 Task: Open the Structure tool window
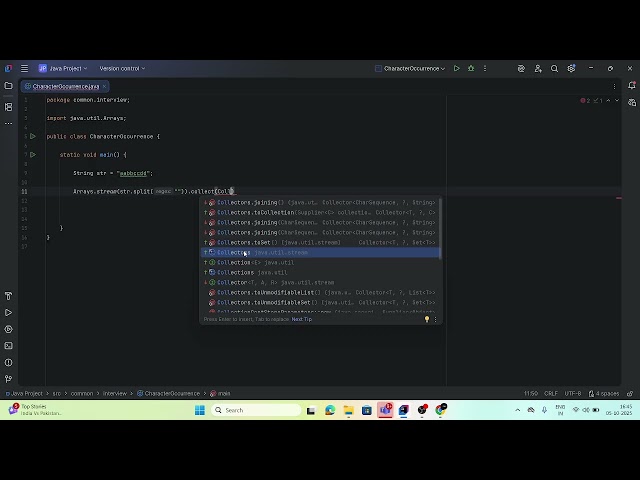pyautogui.click(x=8, y=107)
